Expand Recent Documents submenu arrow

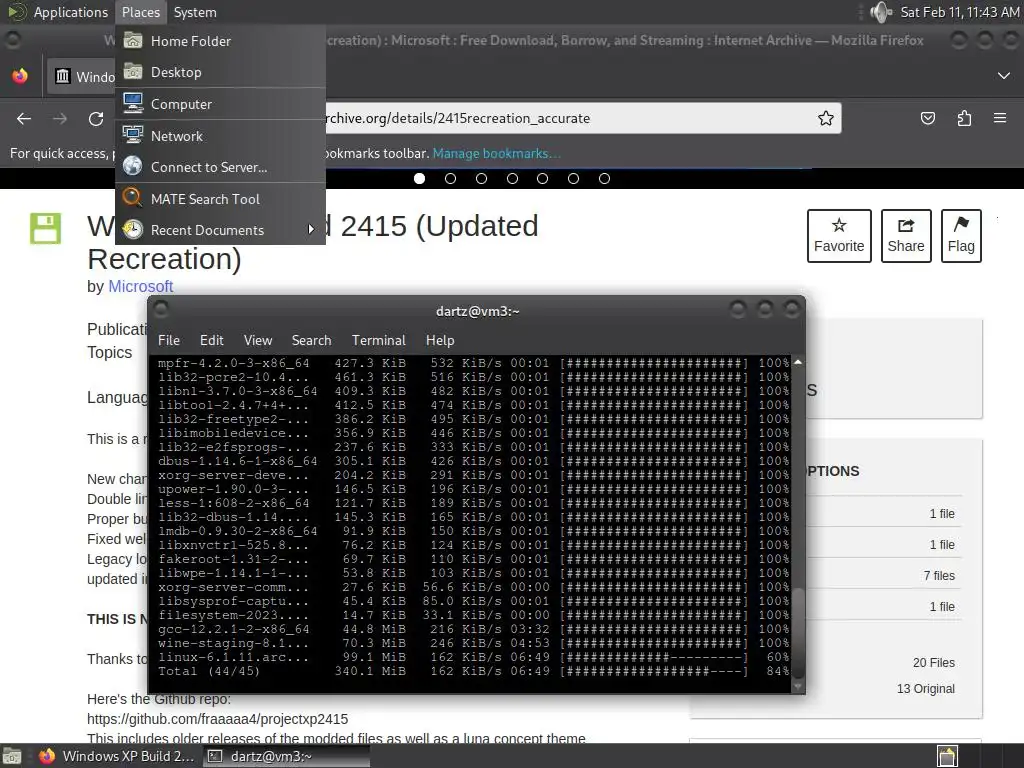tap(311, 230)
